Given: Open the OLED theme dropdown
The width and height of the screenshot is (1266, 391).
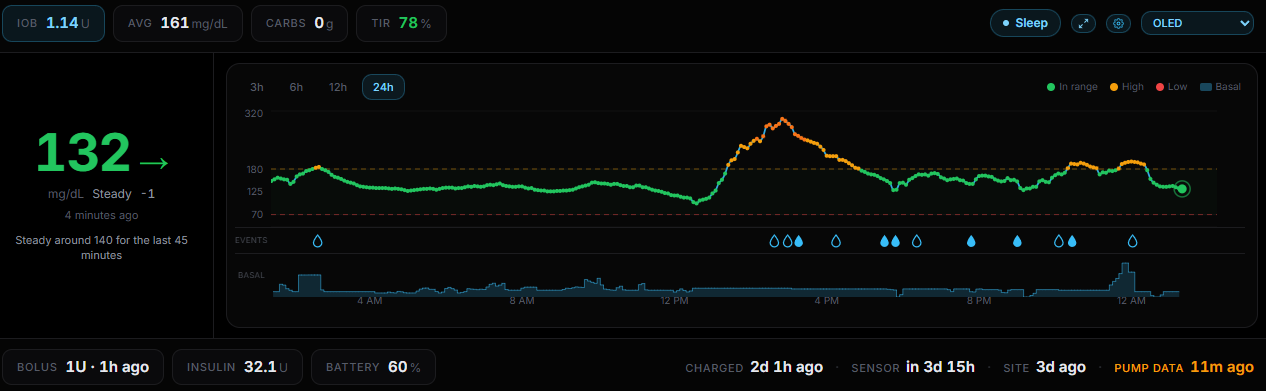Looking at the screenshot, I should (1197, 23).
